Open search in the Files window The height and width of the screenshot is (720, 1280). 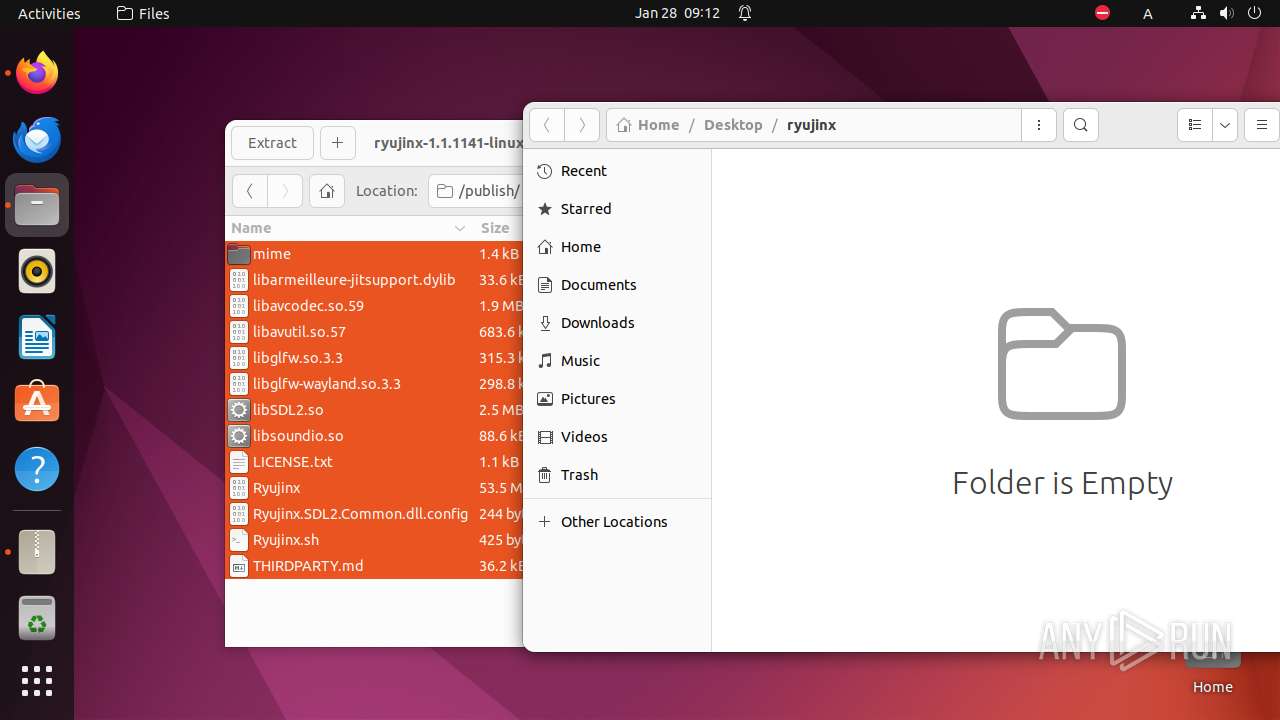pyautogui.click(x=1081, y=125)
